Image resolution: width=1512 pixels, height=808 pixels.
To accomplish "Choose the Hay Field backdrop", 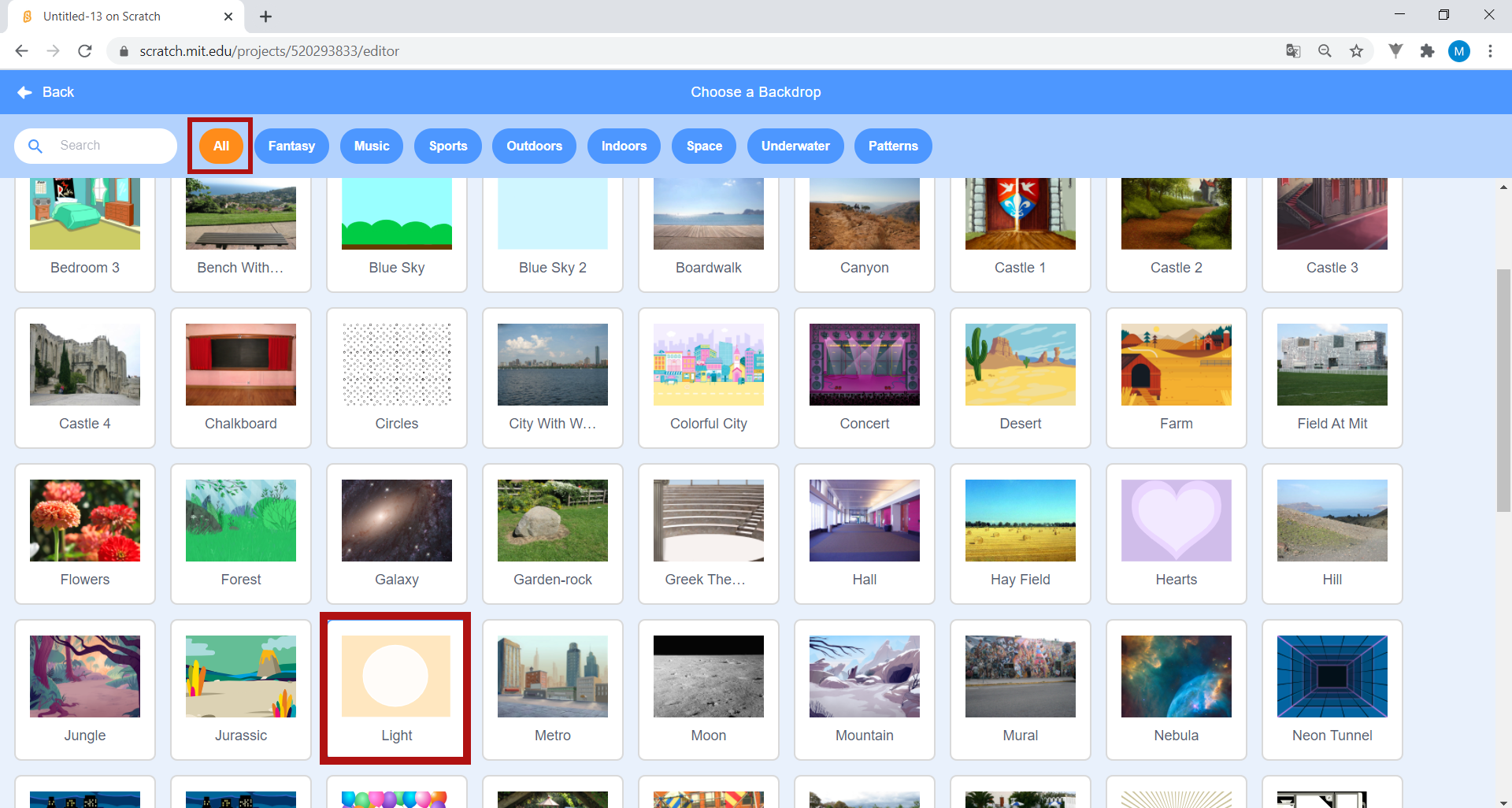I will 1021,534.
